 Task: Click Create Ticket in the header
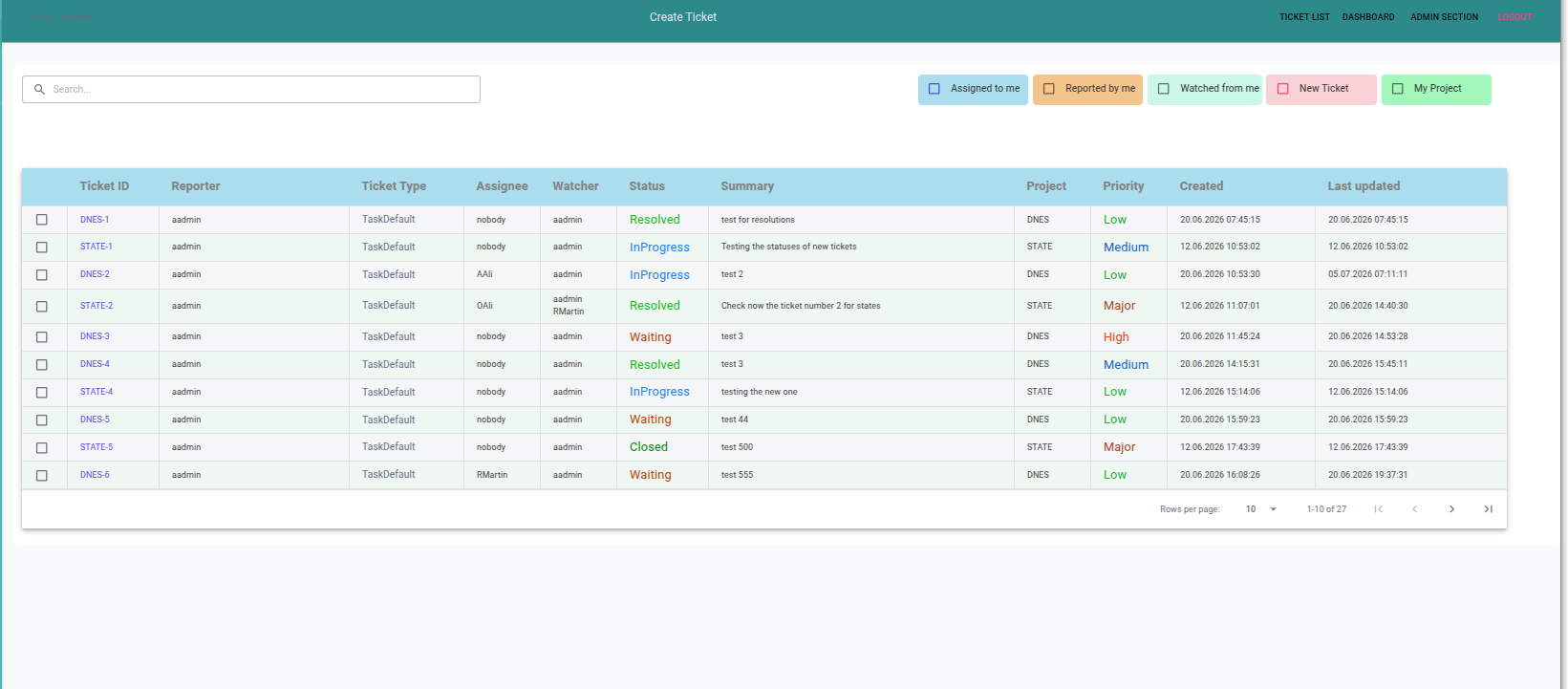click(683, 17)
